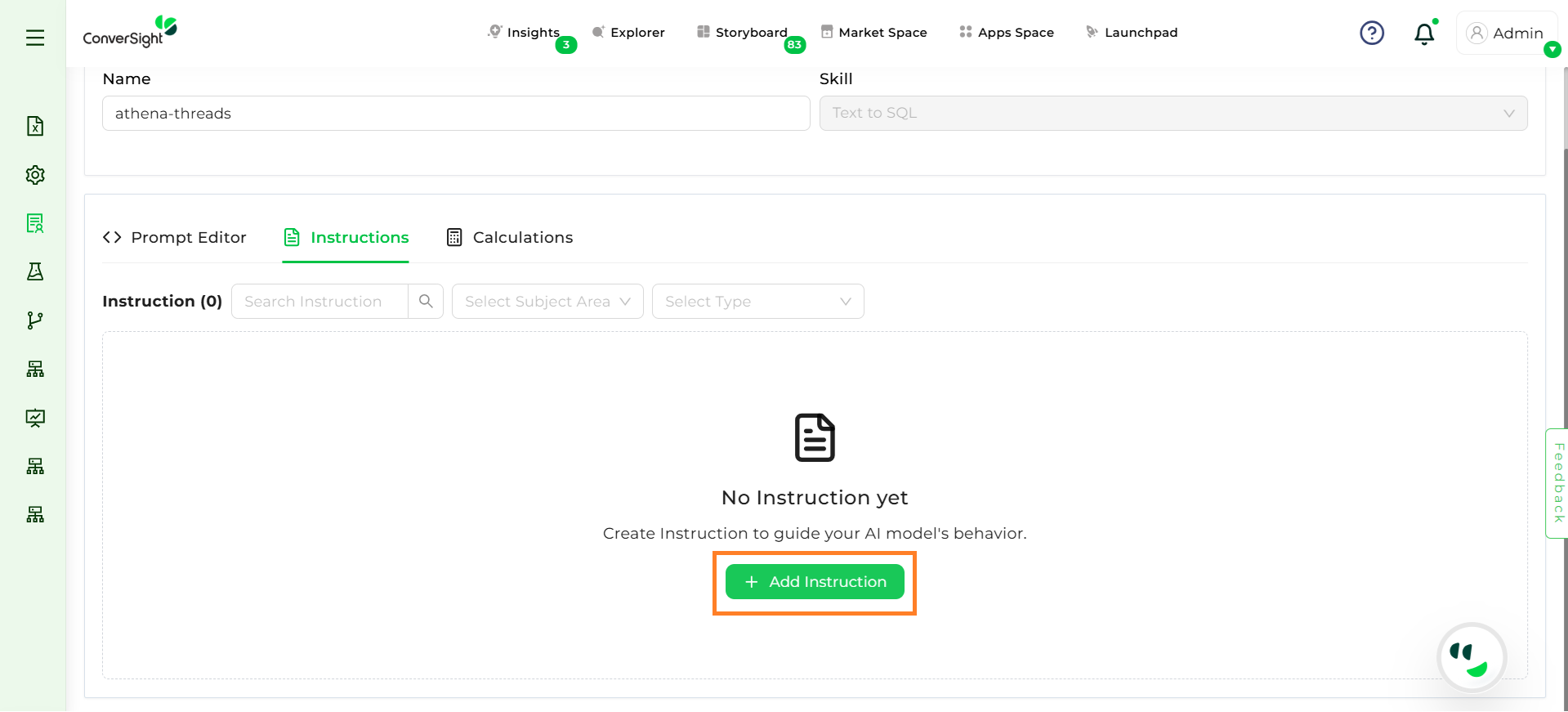Image resolution: width=1568 pixels, height=712 pixels.
Task: Expand the Select Subject Area dropdown
Action: tap(547, 302)
